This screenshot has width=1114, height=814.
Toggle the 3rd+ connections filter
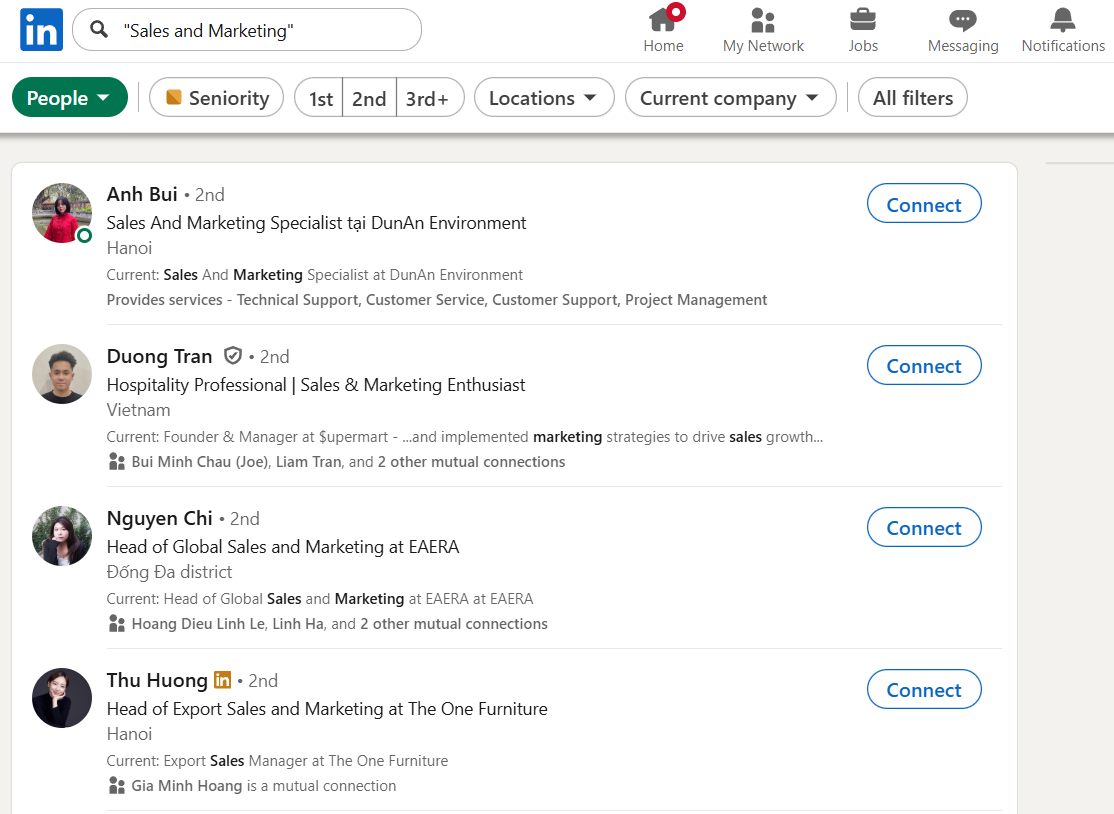pos(428,98)
